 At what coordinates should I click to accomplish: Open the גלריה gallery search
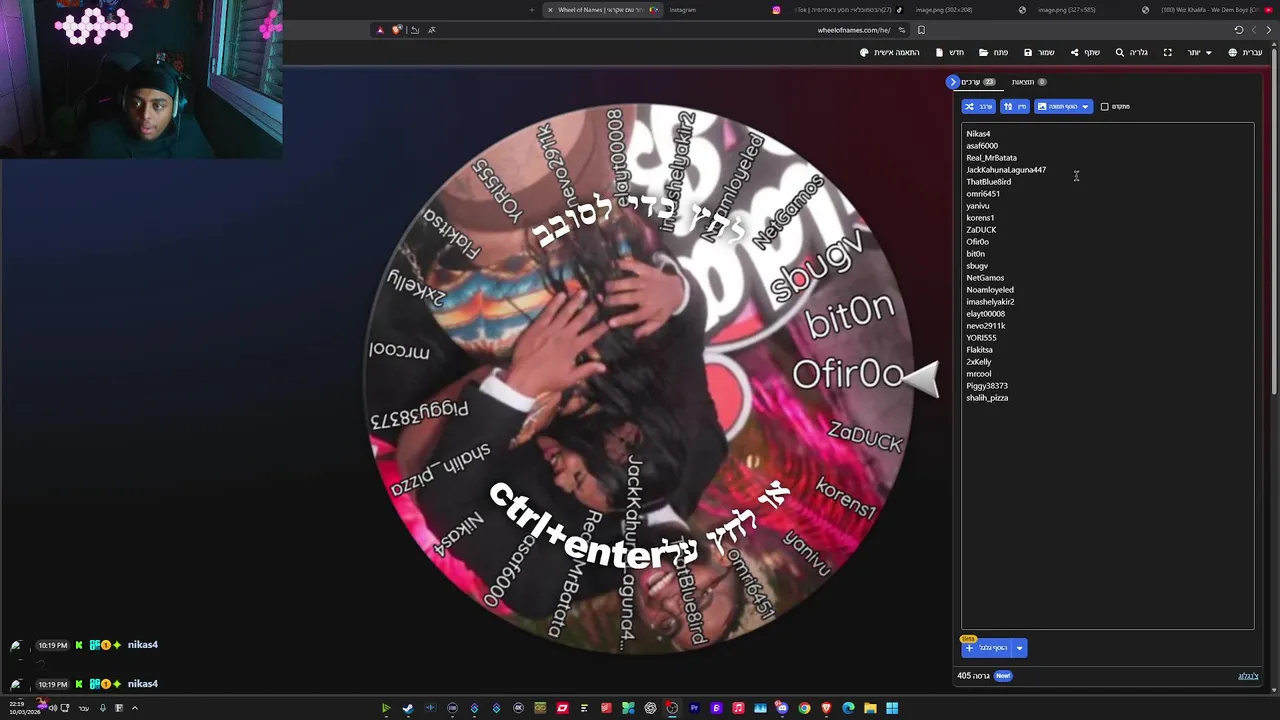pos(1131,53)
